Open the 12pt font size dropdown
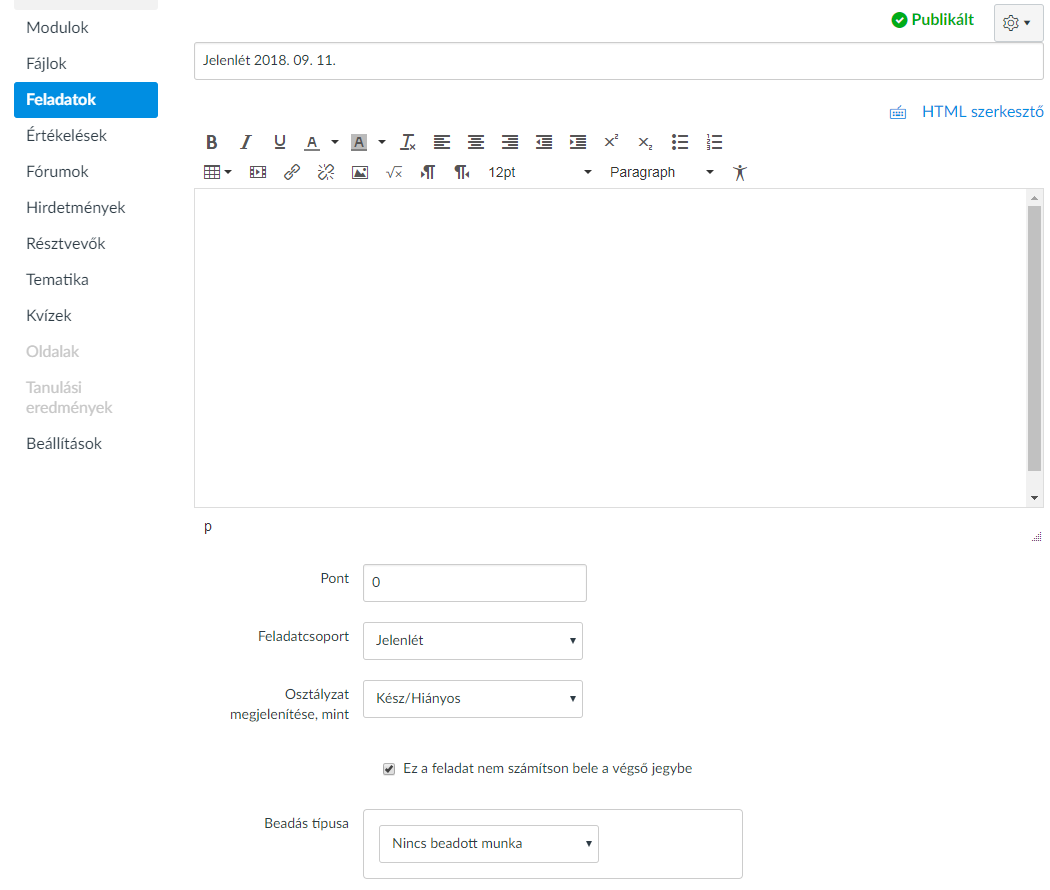The width and height of the screenshot is (1050, 890). point(540,172)
